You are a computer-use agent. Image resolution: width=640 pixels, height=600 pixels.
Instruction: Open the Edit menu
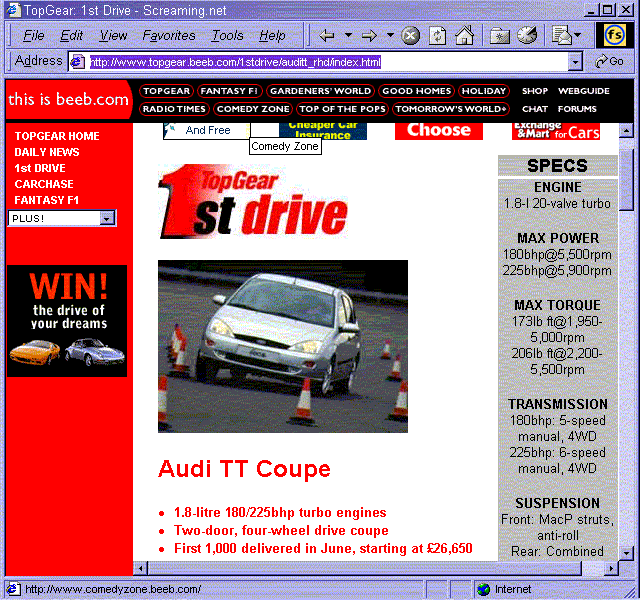(71, 36)
